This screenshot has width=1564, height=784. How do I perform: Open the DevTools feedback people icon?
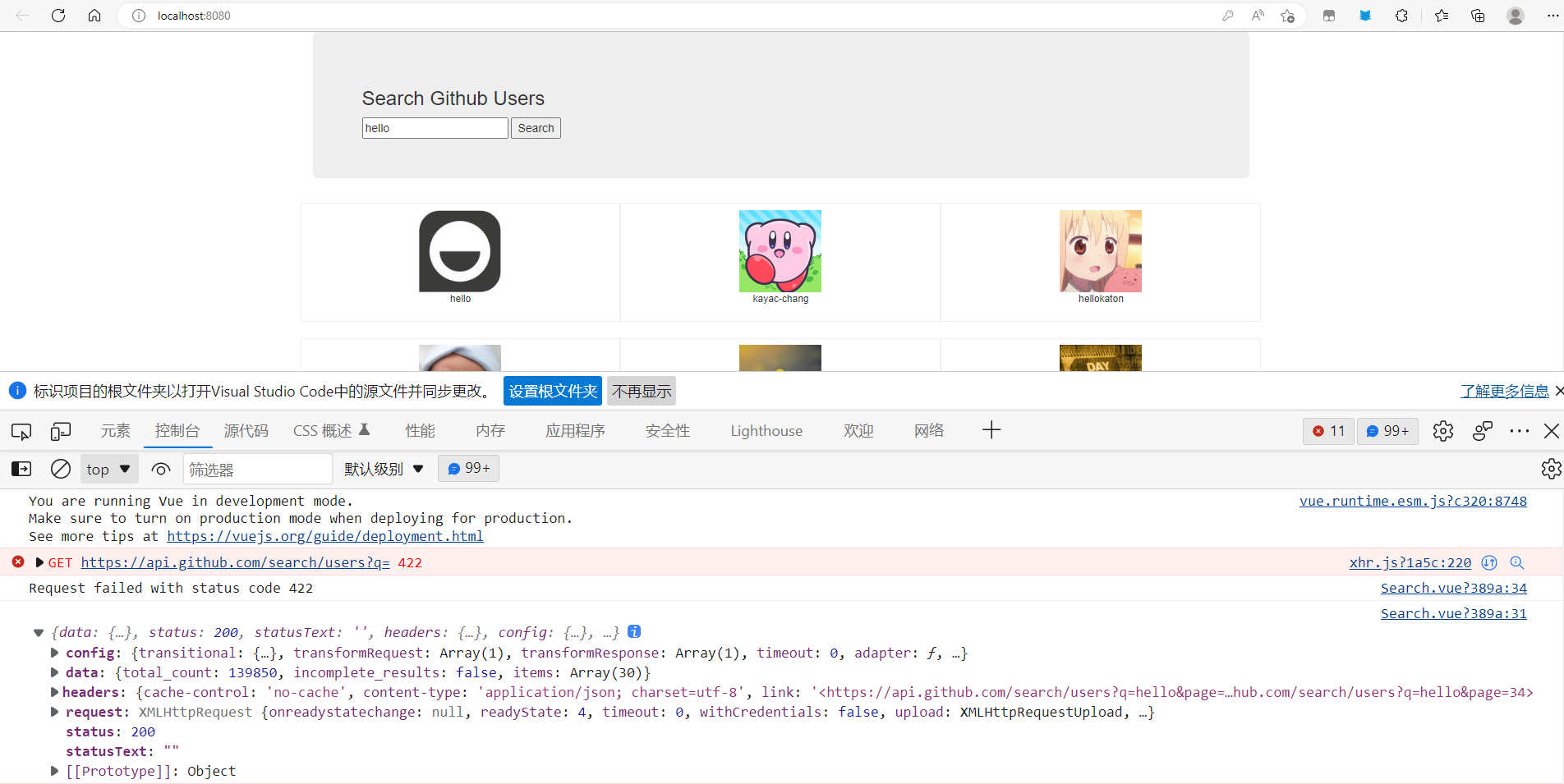point(1483,431)
